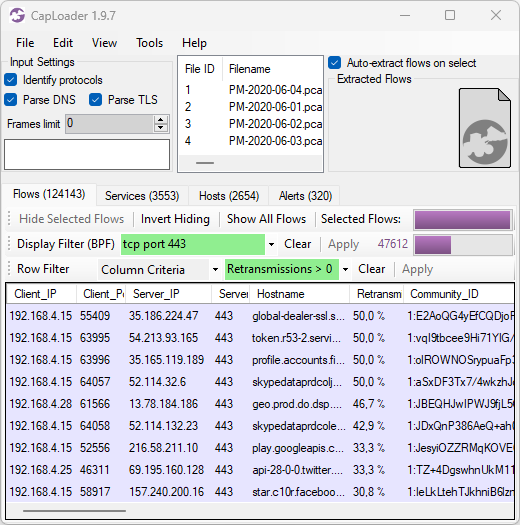The width and height of the screenshot is (520, 525).
Task: Click the tcp port 443 filter field
Action: pyautogui.click(x=193, y=244)
